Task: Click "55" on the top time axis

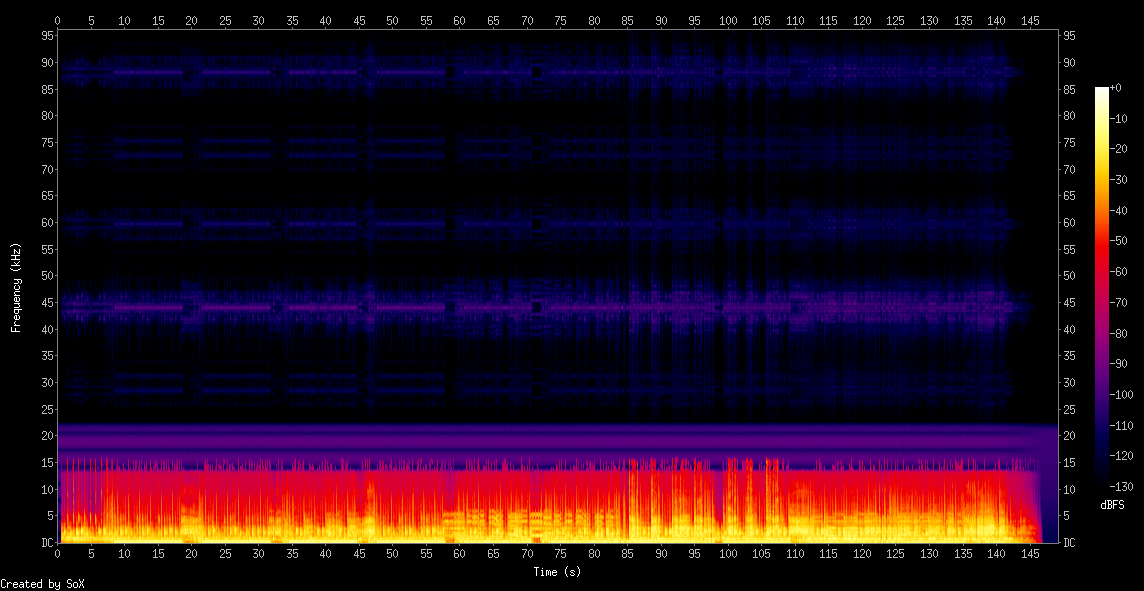Action: [426, 21]
